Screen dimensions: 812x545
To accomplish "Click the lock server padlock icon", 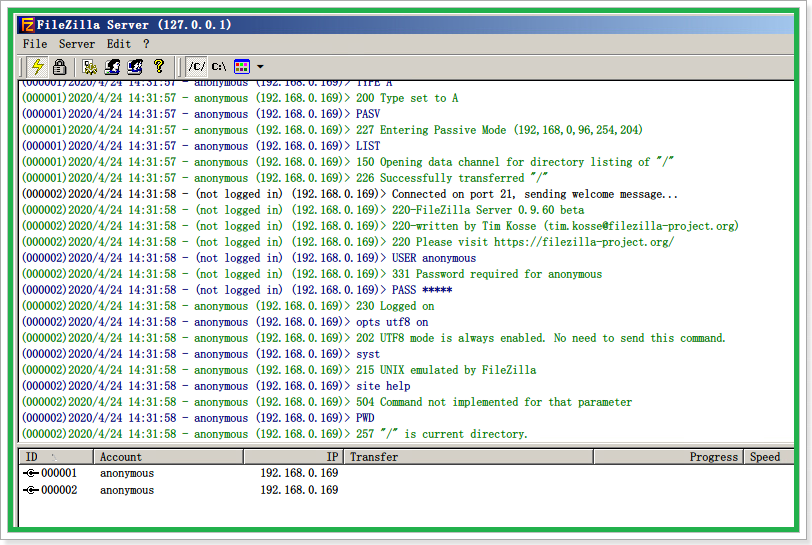I will point(60,66).
